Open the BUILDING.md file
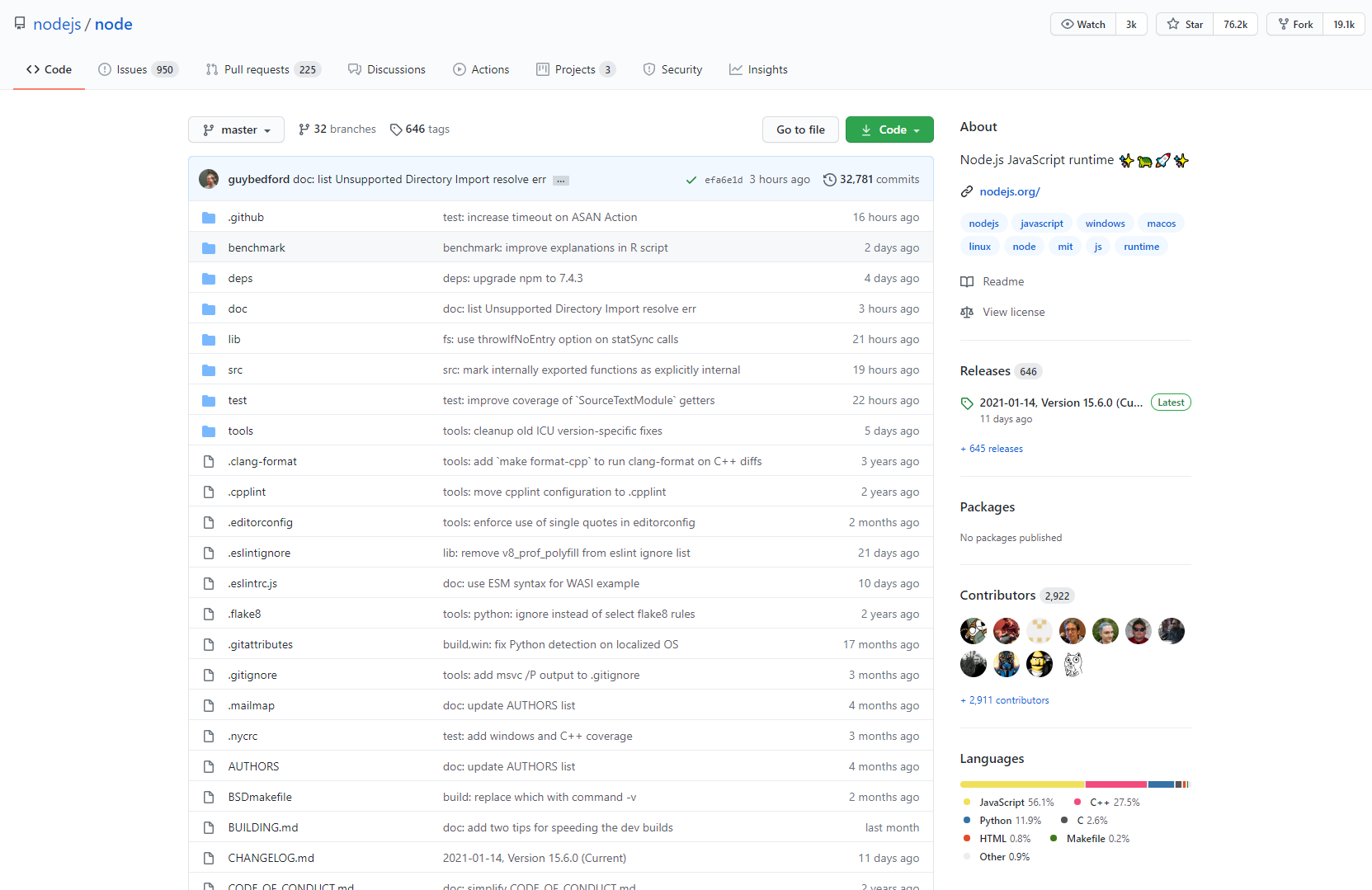The image size is (1372, 890). (263, 828)
